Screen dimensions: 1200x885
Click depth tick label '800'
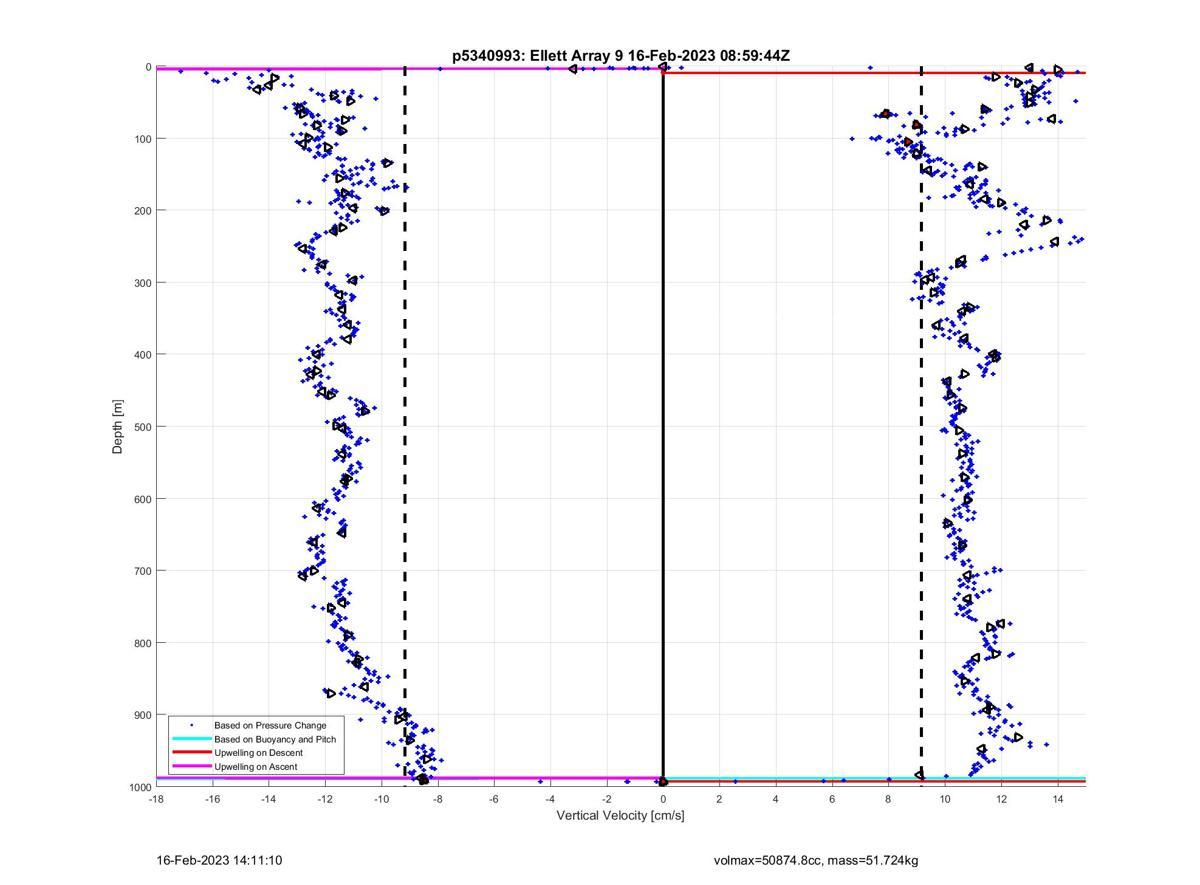[x=143, y=643]
